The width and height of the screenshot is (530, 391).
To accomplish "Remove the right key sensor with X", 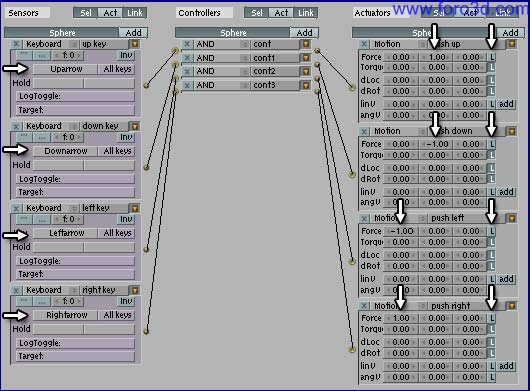I will coord(16,290).
